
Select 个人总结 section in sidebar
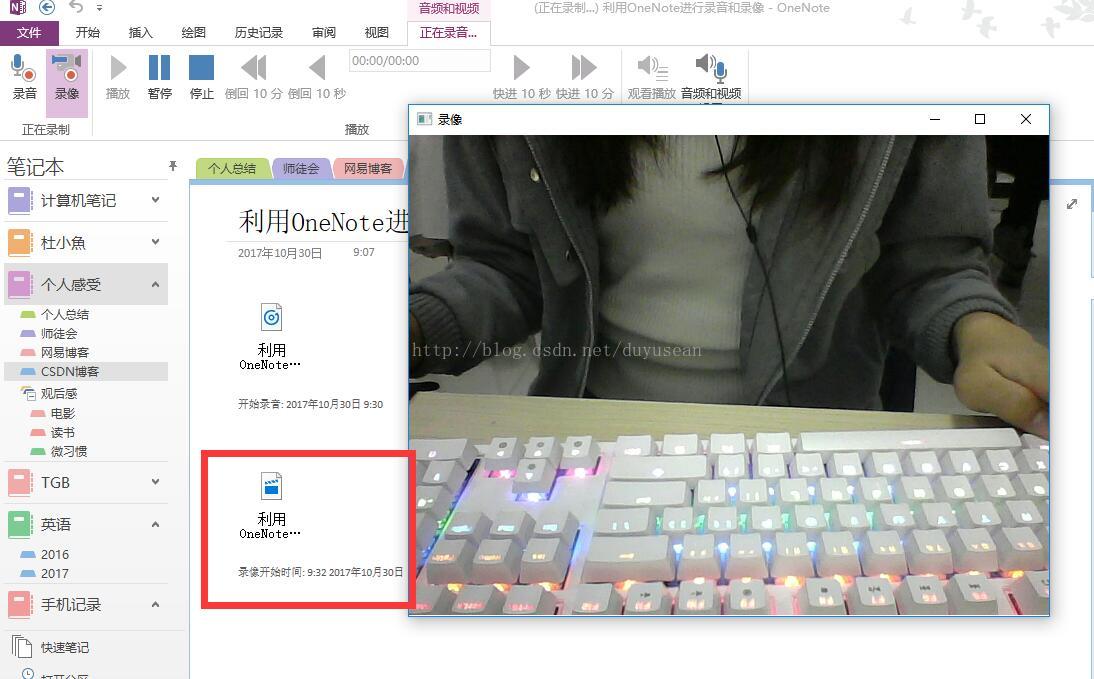(64, 315)
